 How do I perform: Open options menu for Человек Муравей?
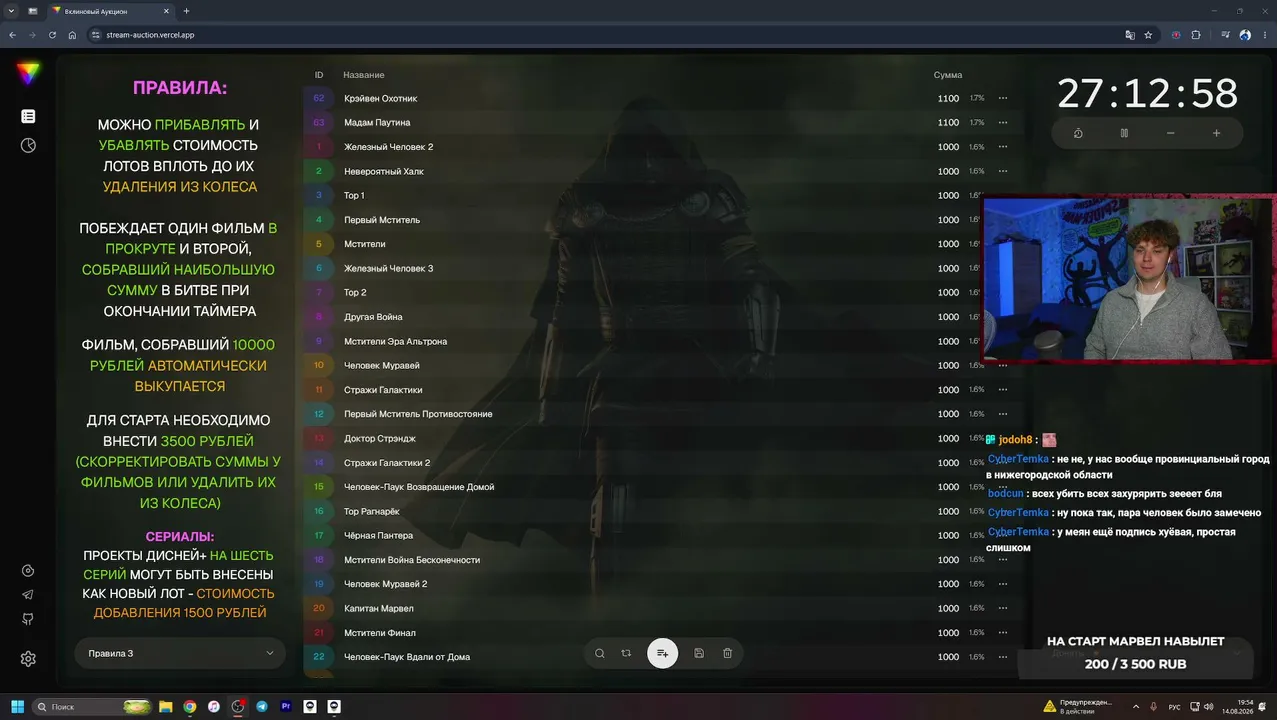click(x=1003, y=365)
